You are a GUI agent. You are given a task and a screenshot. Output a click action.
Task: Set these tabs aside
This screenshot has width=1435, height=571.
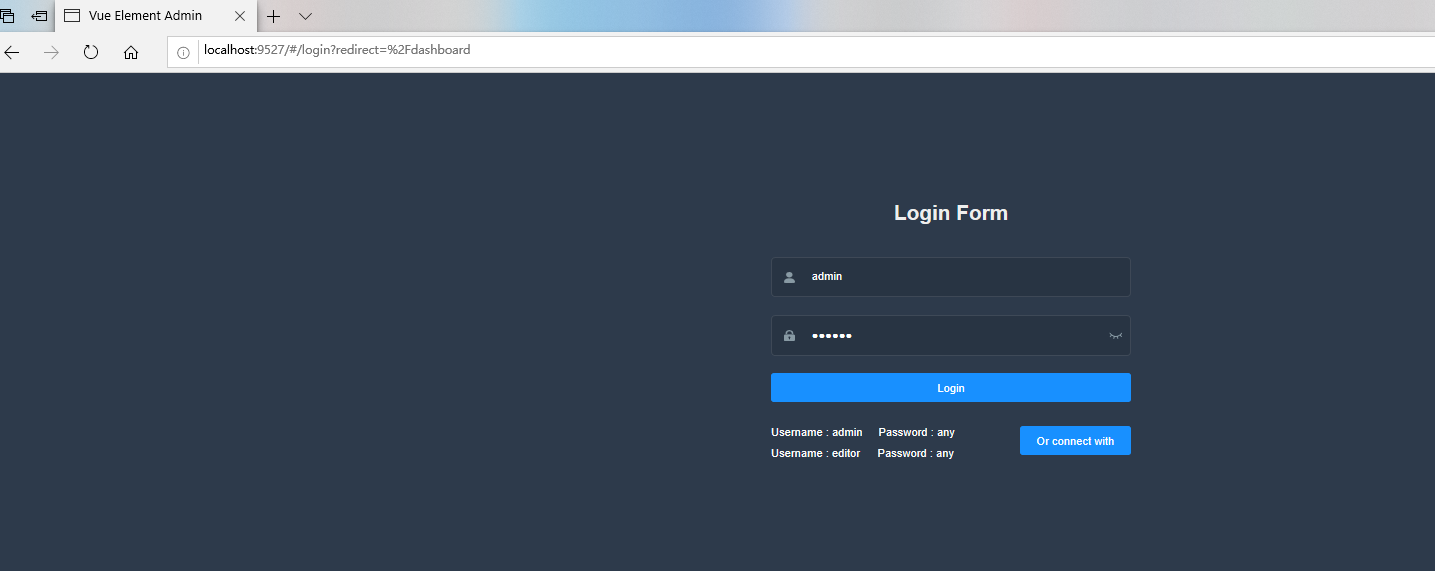(x=39, y=16)
